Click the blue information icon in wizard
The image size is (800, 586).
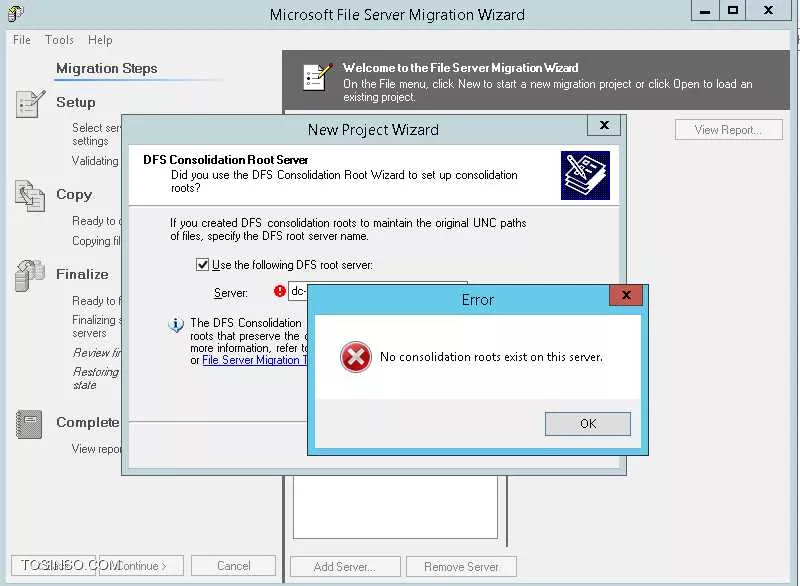click(176, 324)
